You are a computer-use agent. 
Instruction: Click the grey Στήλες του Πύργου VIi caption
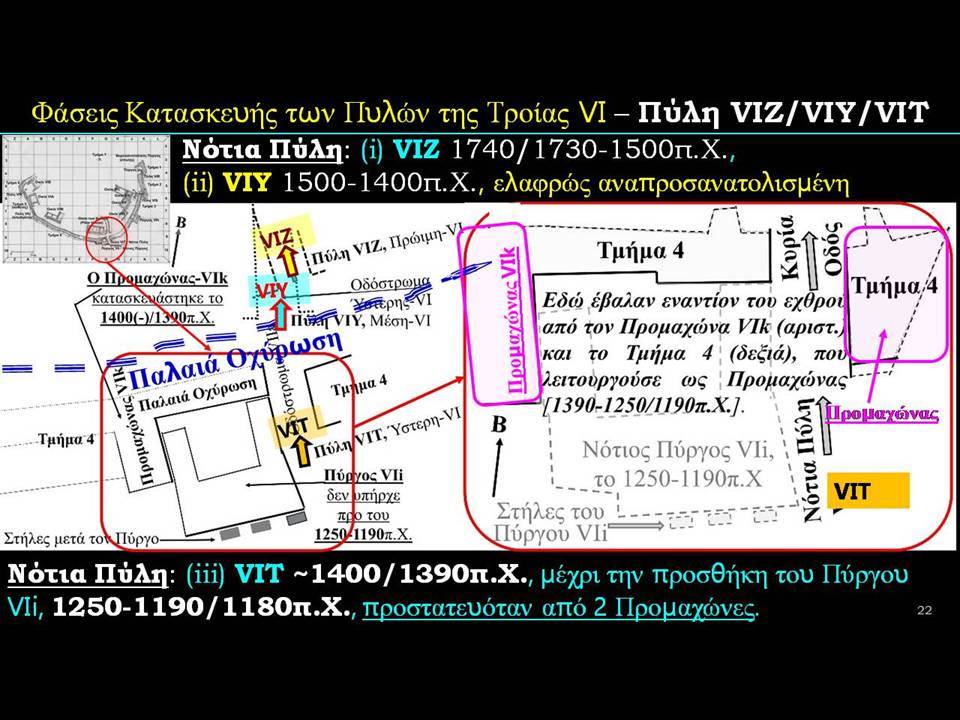coord(550,522)
